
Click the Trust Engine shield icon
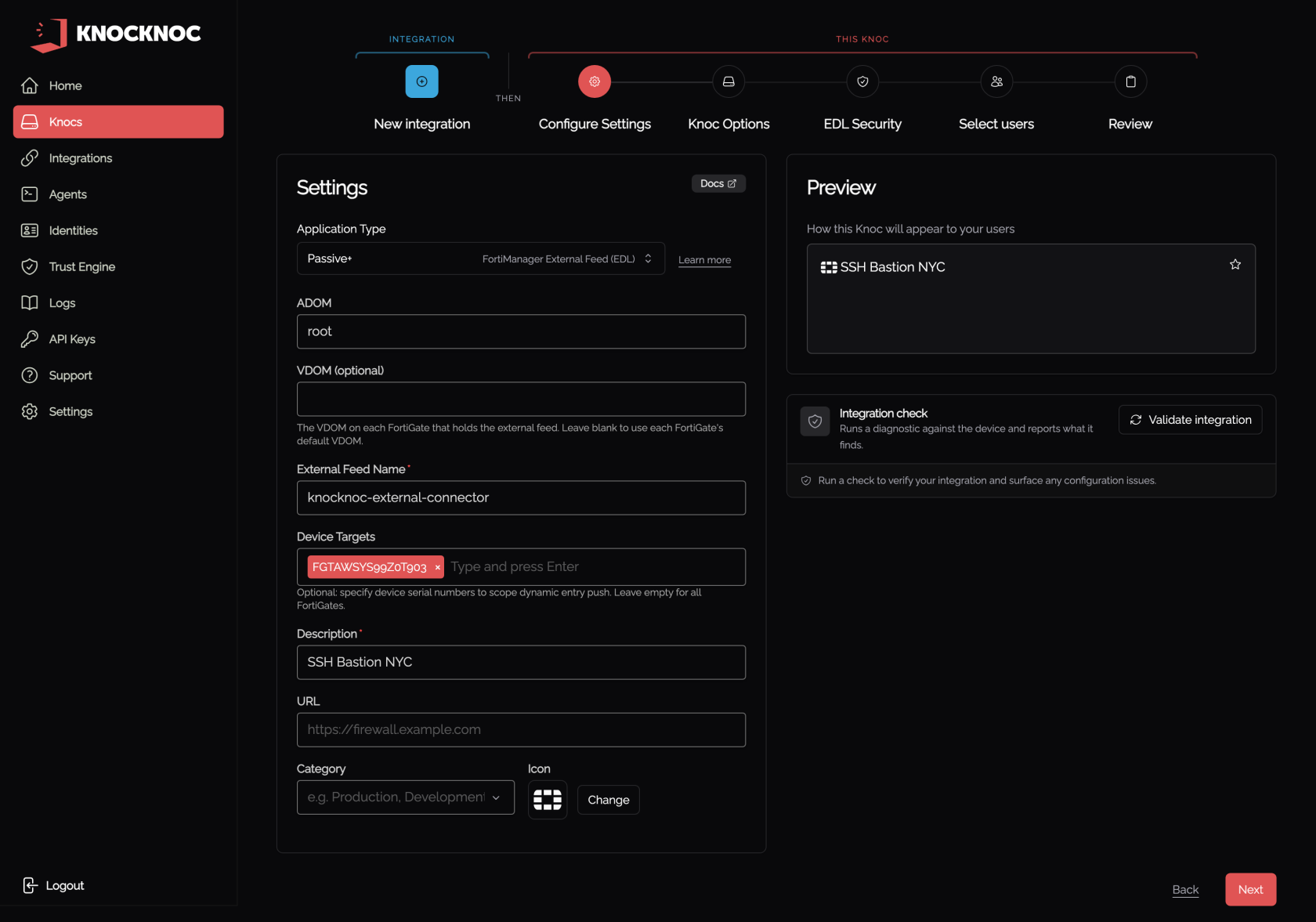(x=30, y=266)
